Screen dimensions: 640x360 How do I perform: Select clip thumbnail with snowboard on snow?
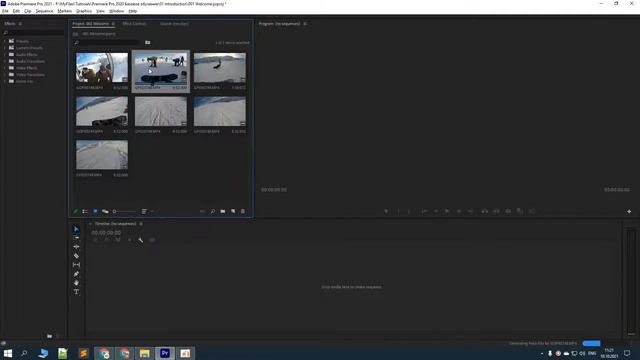click(x=161, y=68)
